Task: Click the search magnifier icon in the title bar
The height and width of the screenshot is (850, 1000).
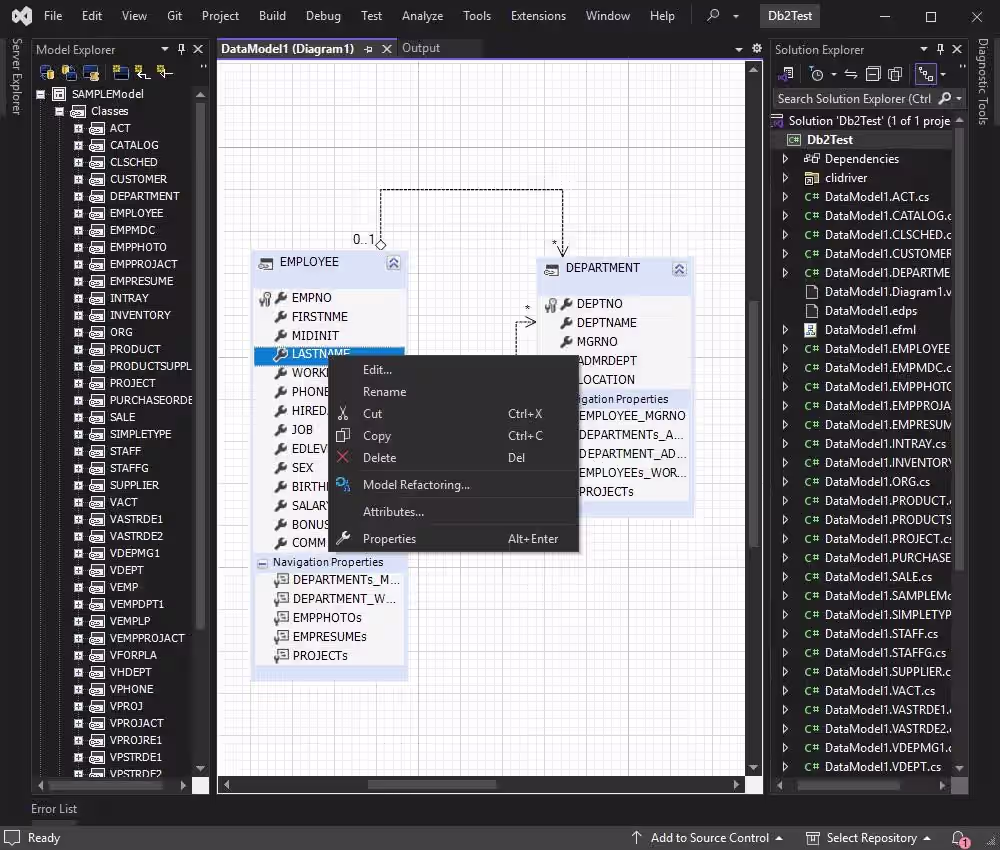Action: pyautogui.click(x=714, y=15)
